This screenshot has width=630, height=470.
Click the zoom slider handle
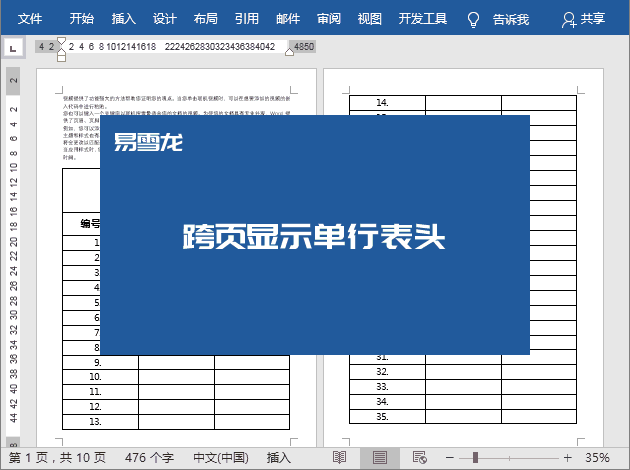click(x=475, y=457)
